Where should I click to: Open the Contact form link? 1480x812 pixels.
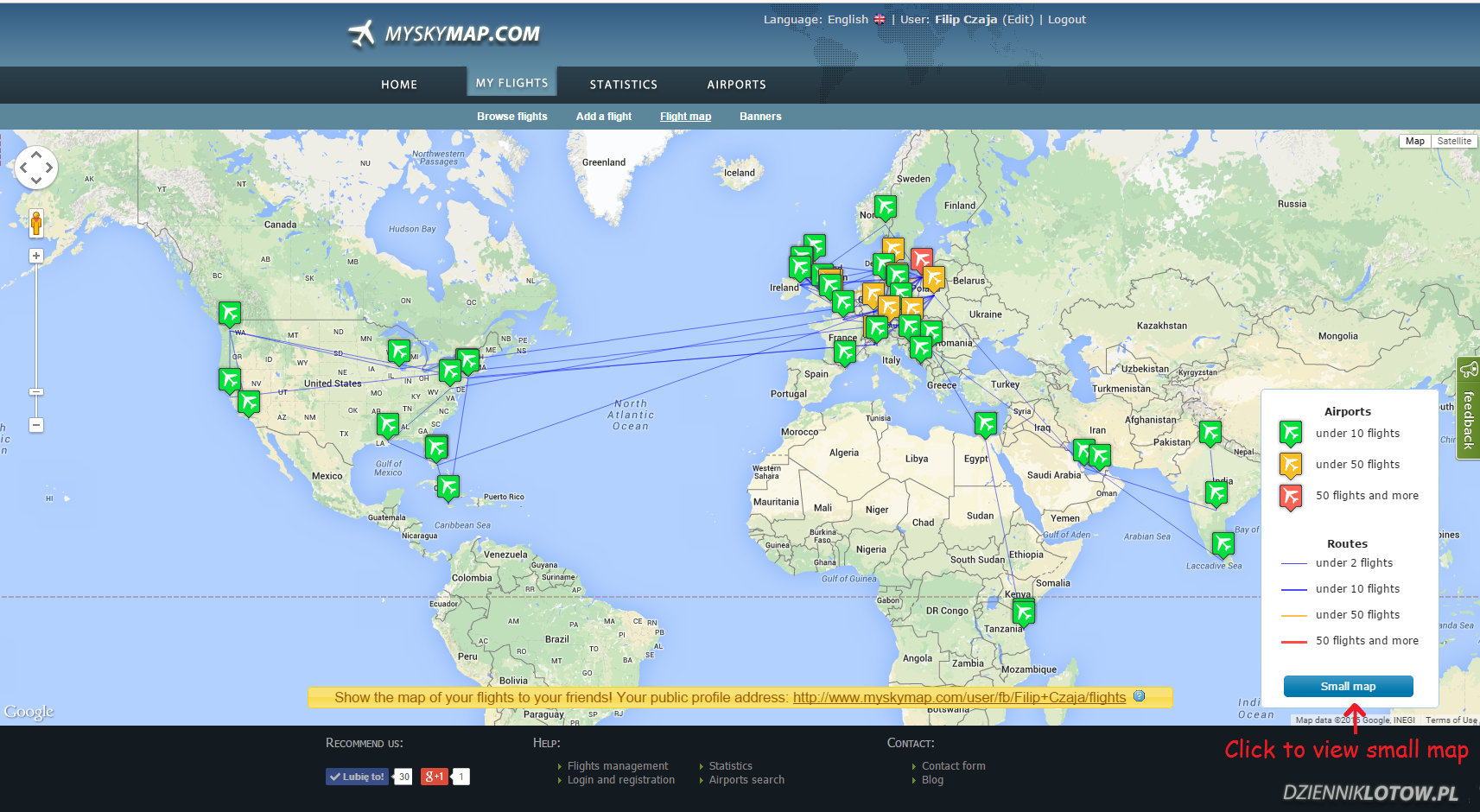click(x=954, y=766)
